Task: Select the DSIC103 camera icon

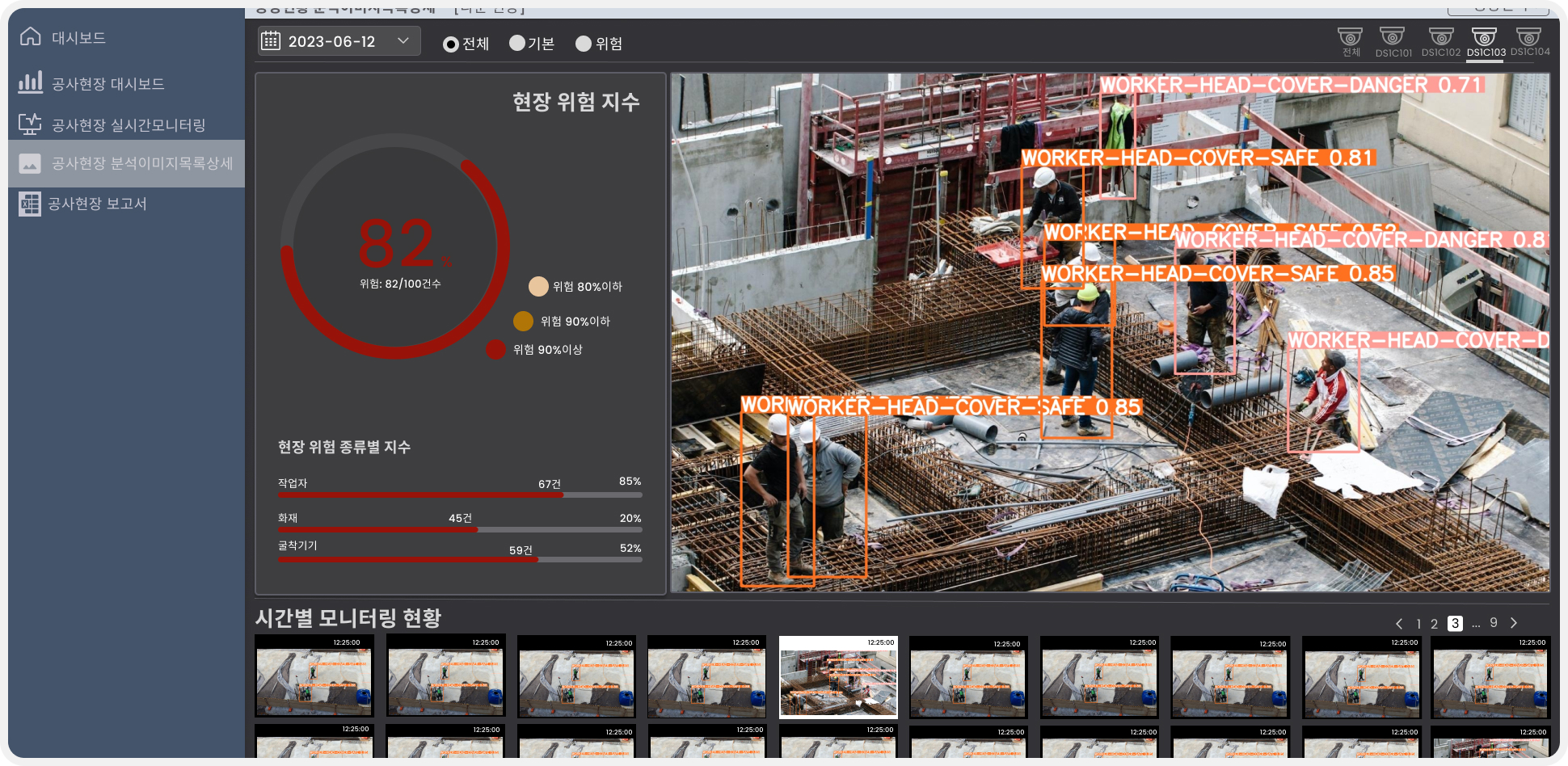Action: (x=1484, y=37)
